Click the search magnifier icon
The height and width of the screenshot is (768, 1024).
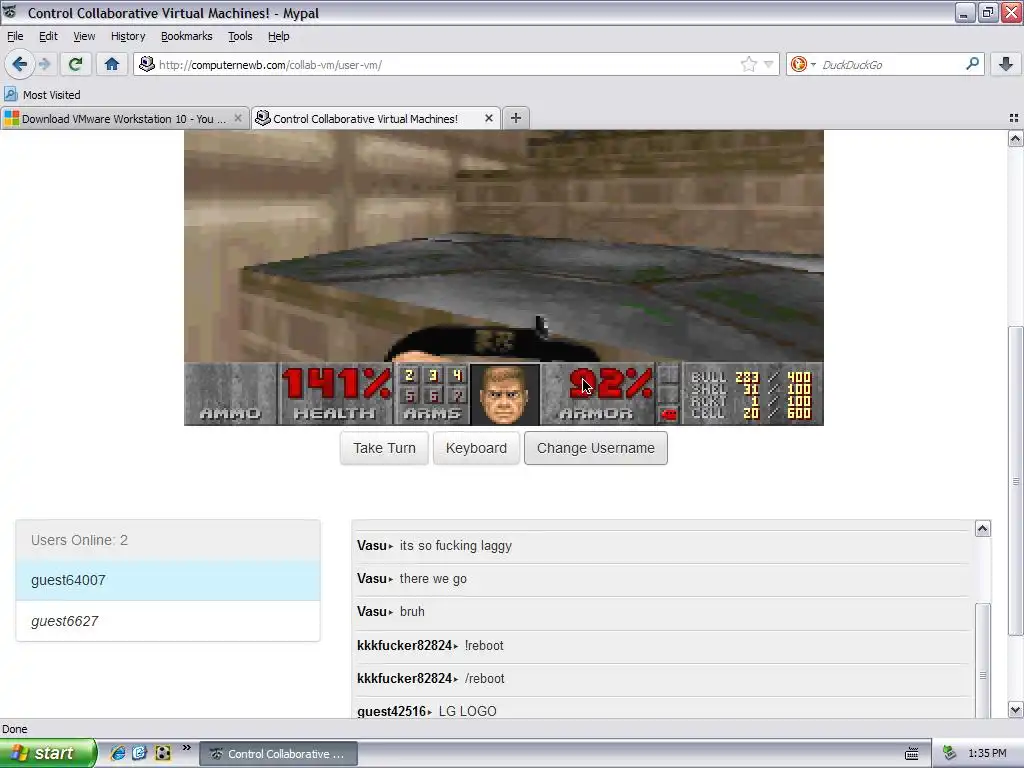pyautogui.click(x=972, y=64)
